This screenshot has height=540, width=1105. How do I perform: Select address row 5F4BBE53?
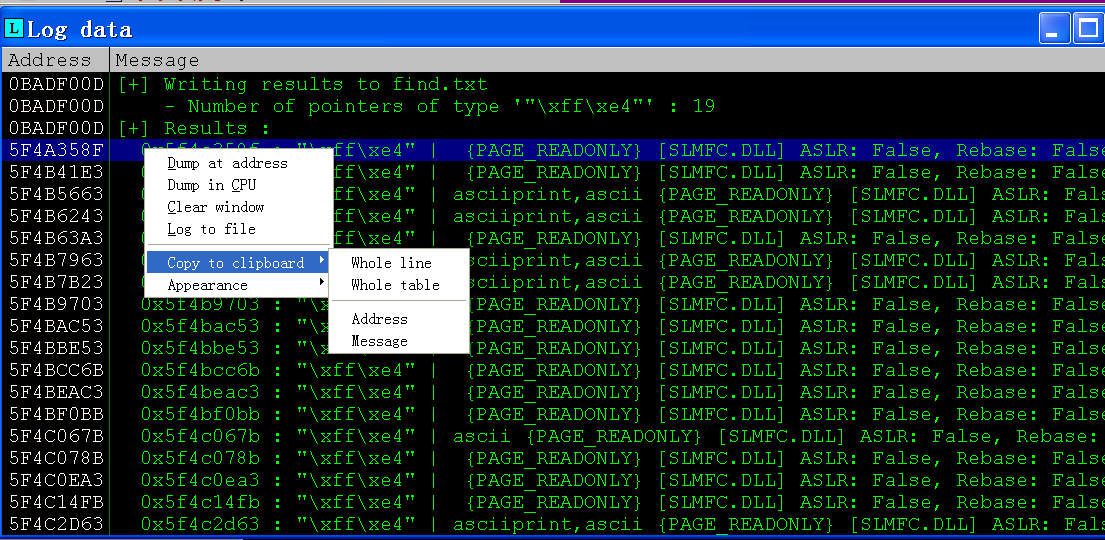(56, 348)
